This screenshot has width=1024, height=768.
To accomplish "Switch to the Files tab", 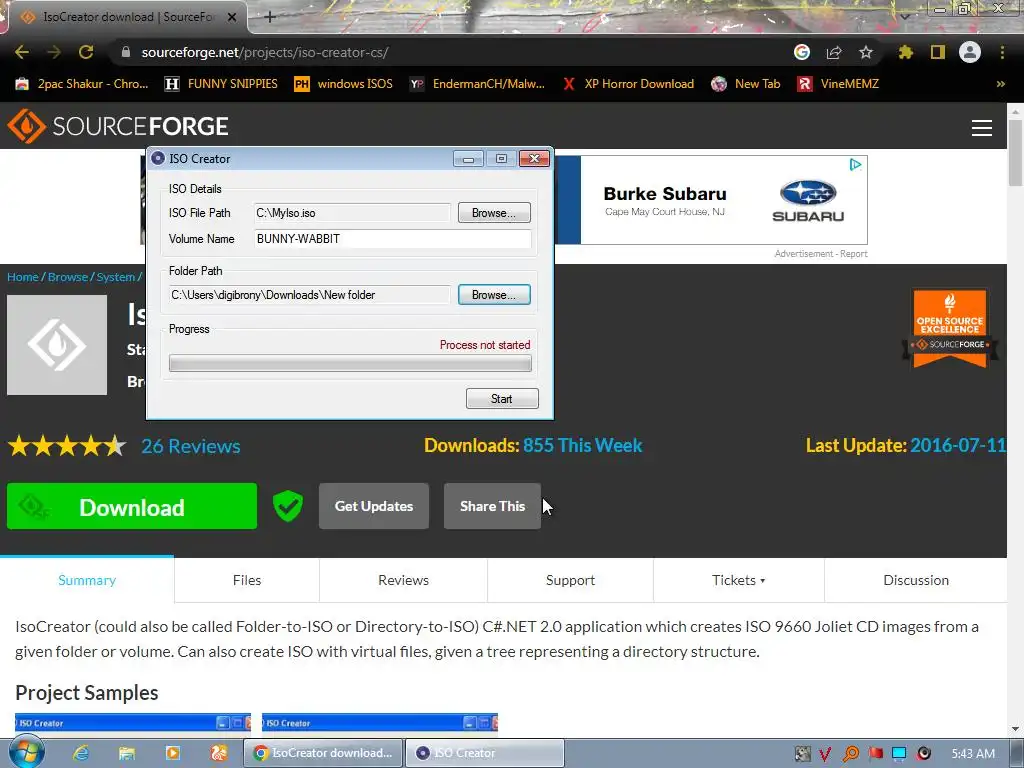I will click(x=247, y=580).
